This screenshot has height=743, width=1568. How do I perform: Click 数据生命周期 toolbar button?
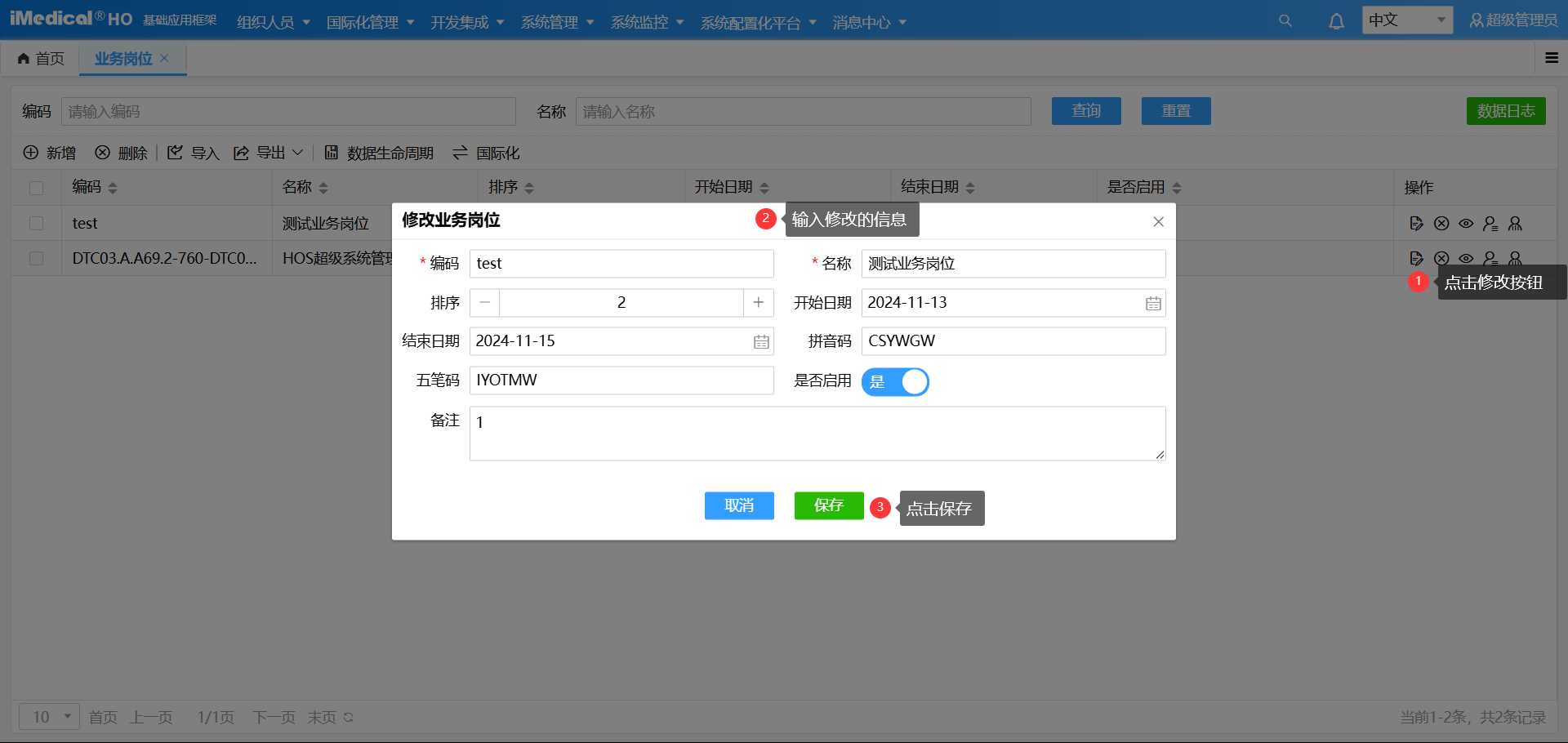point(379,153)
